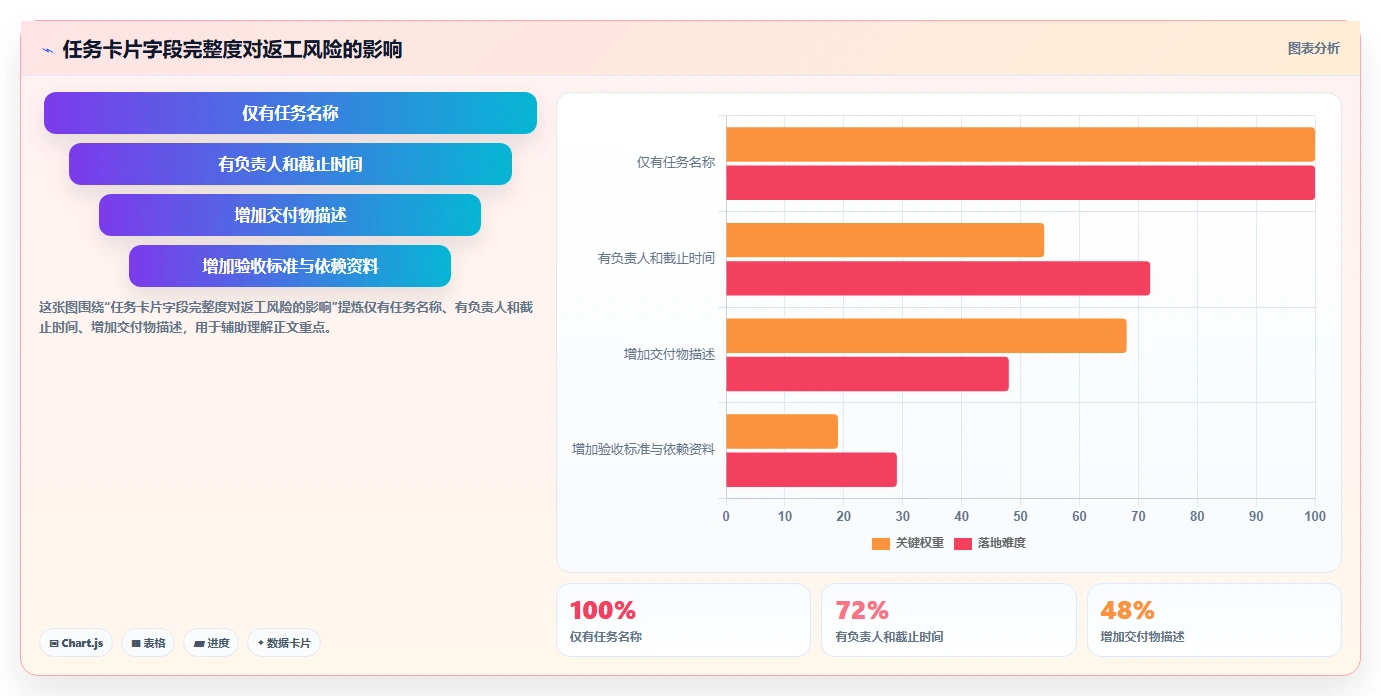Click the orange bar for 增加验收标准与依赖资料
The width and height of the screenshot is (1381, 696).
pos(782,431)
